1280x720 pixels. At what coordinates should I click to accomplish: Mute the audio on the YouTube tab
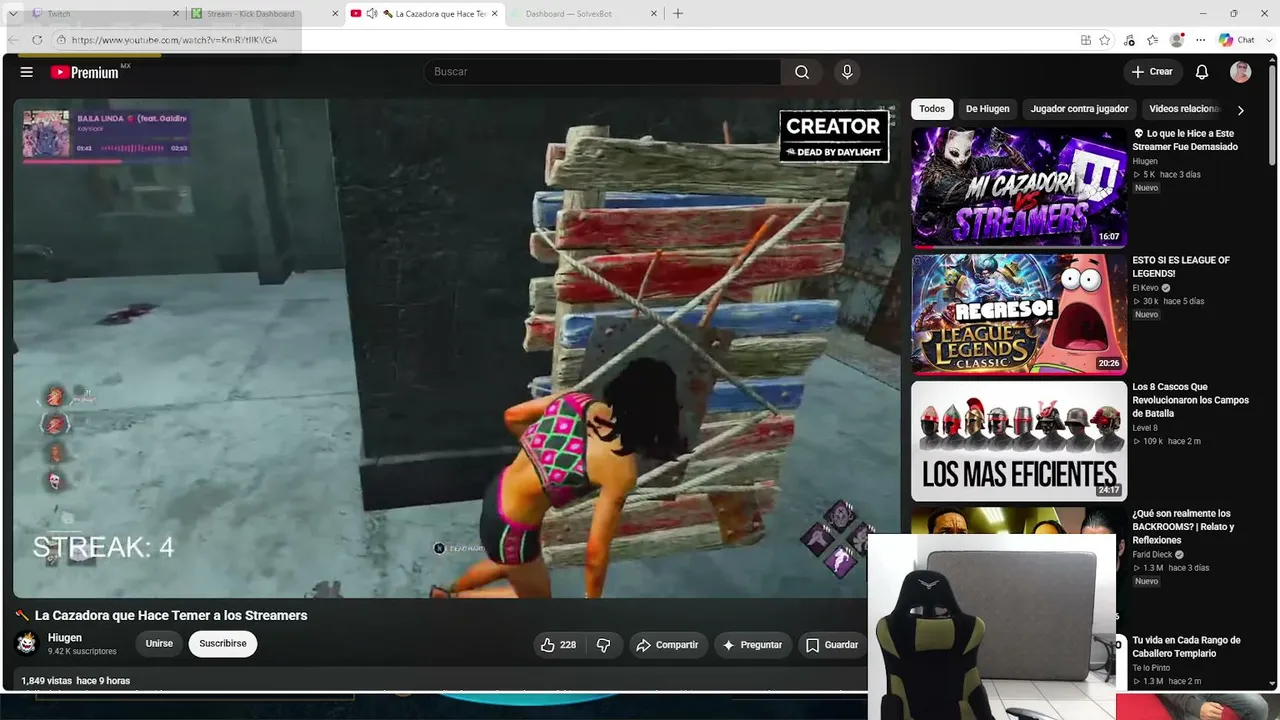(372, 14)
